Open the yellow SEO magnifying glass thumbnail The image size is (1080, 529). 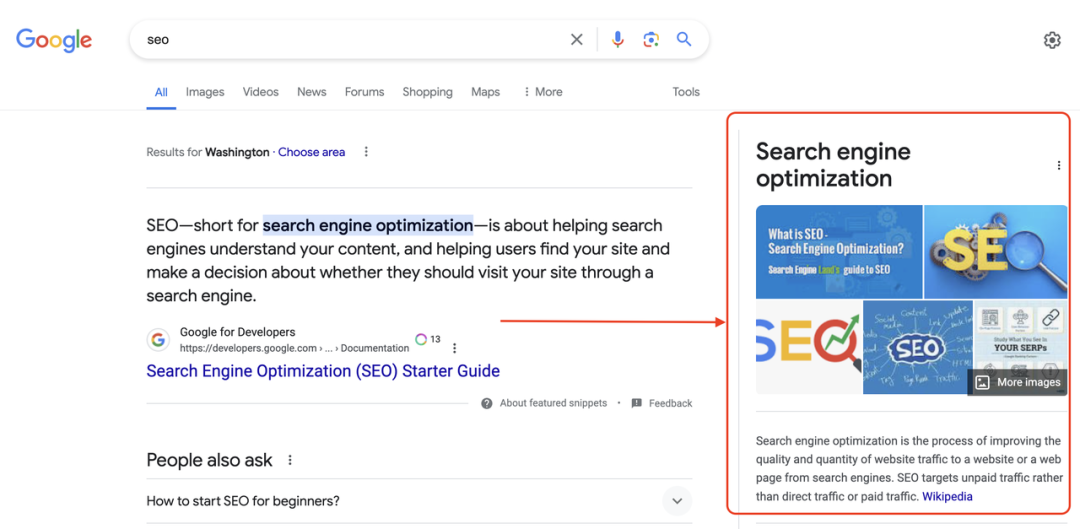coord(995,251)
